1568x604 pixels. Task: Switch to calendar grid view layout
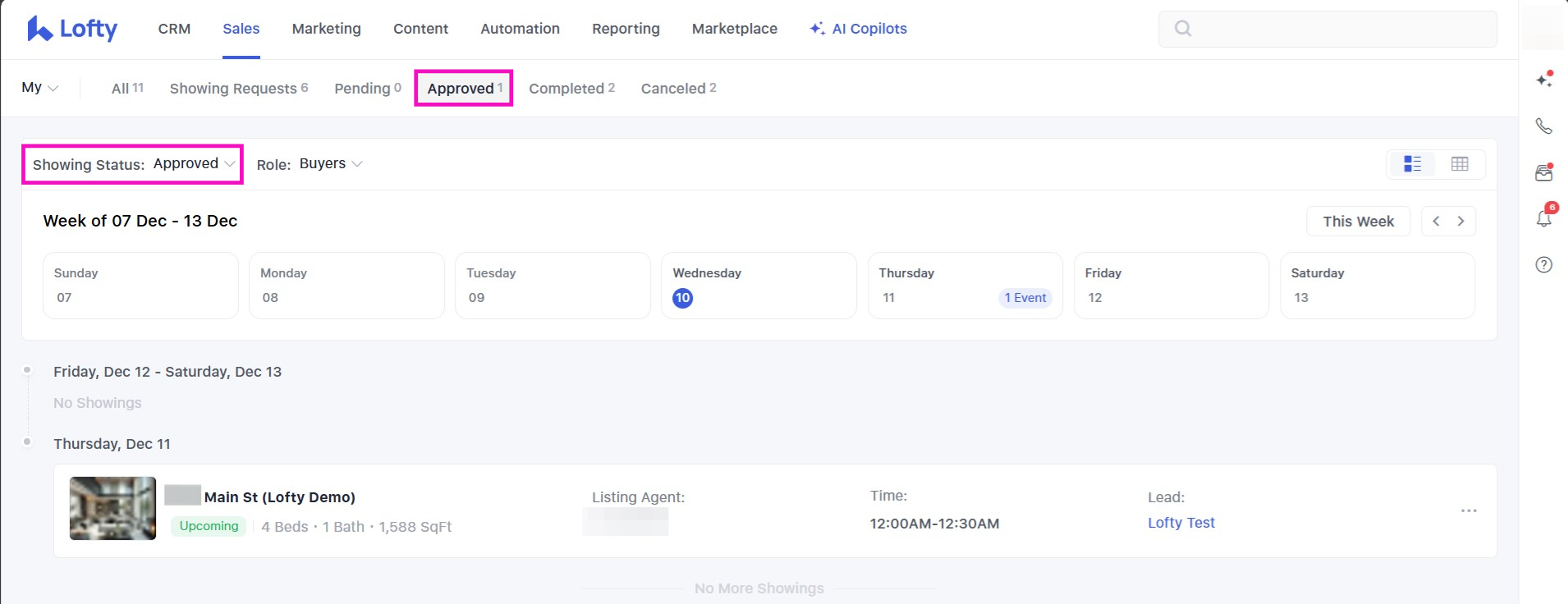click(1459, 164)
